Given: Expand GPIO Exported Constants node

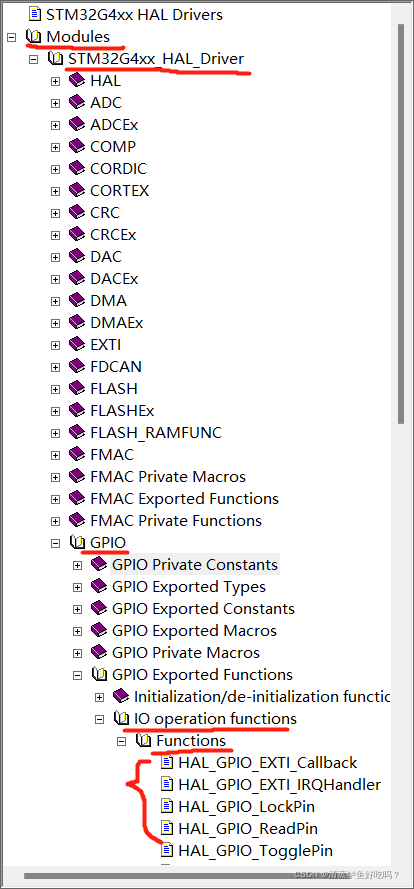Looking at the screenshot, I should pos(77,609).
